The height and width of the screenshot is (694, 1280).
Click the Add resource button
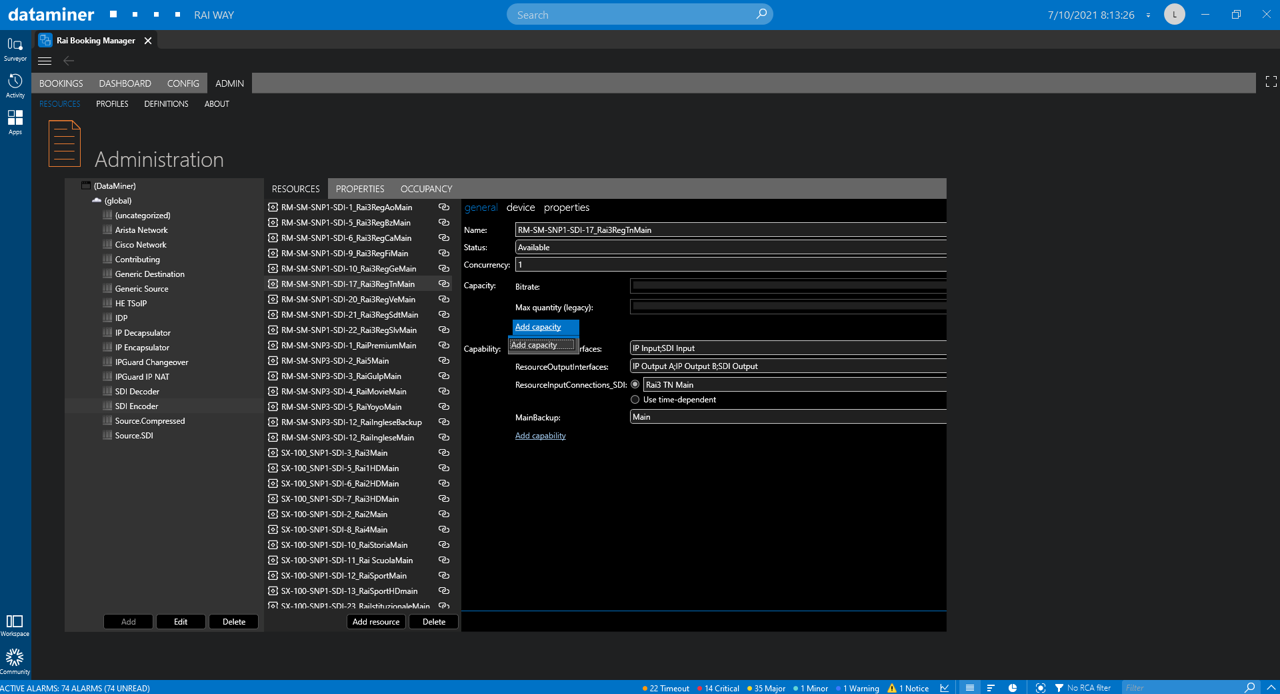point(376,622)
